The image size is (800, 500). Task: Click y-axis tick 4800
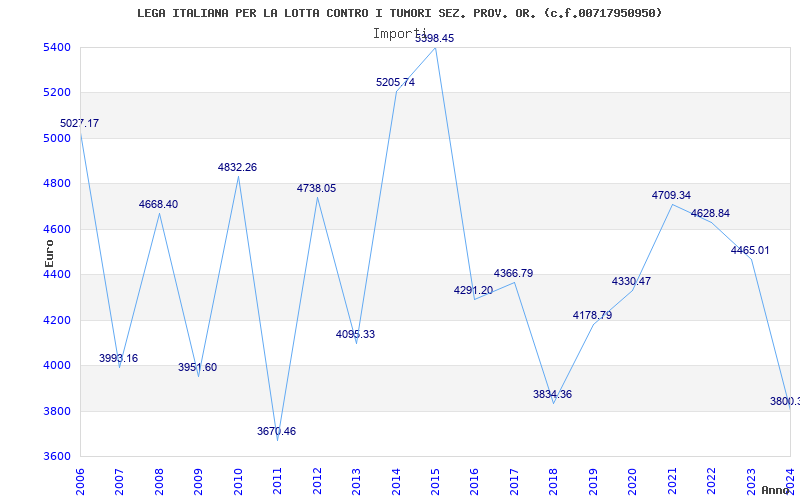56,184
